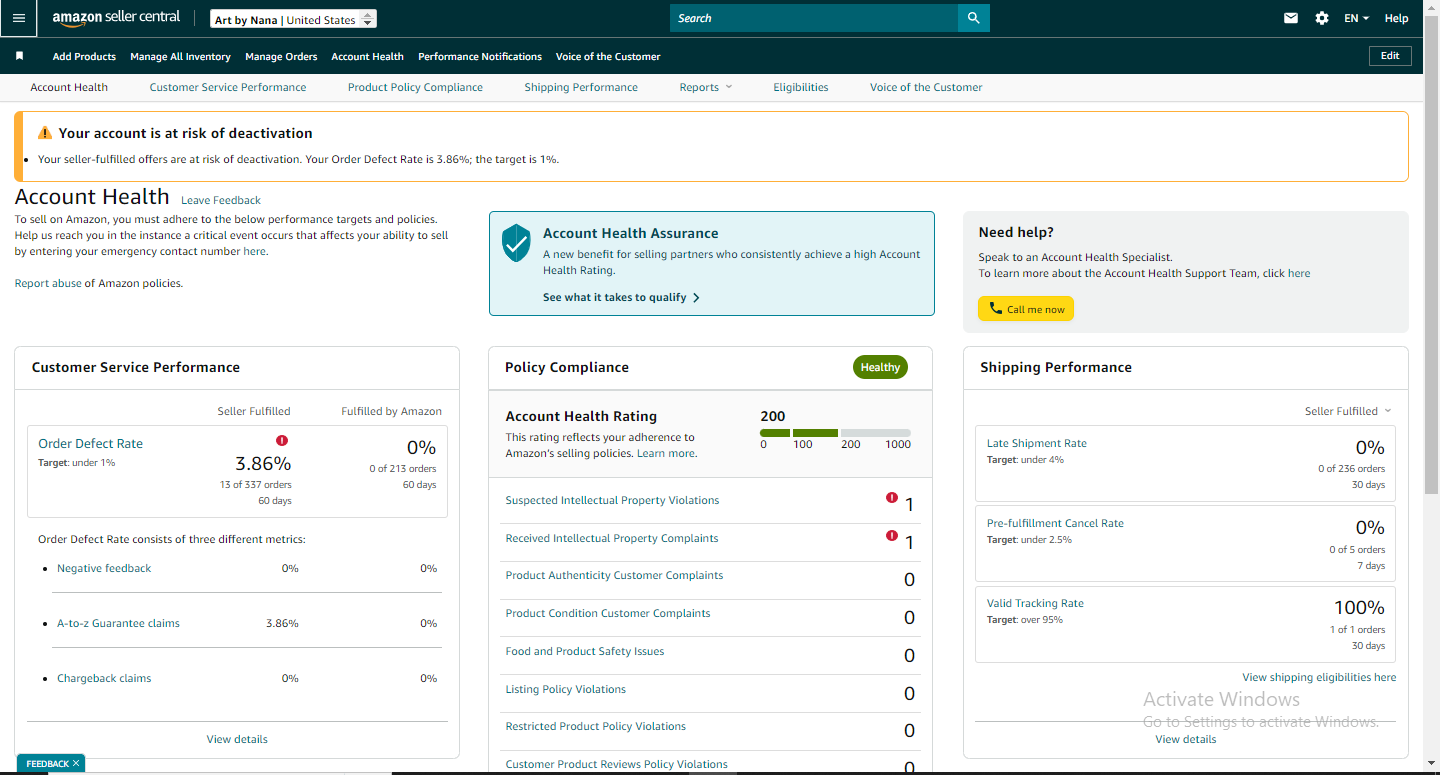The height and width of the screenshot is (775, 1440).
Task: Open Voice of the Customer in favorites bar
Action: 608,56
